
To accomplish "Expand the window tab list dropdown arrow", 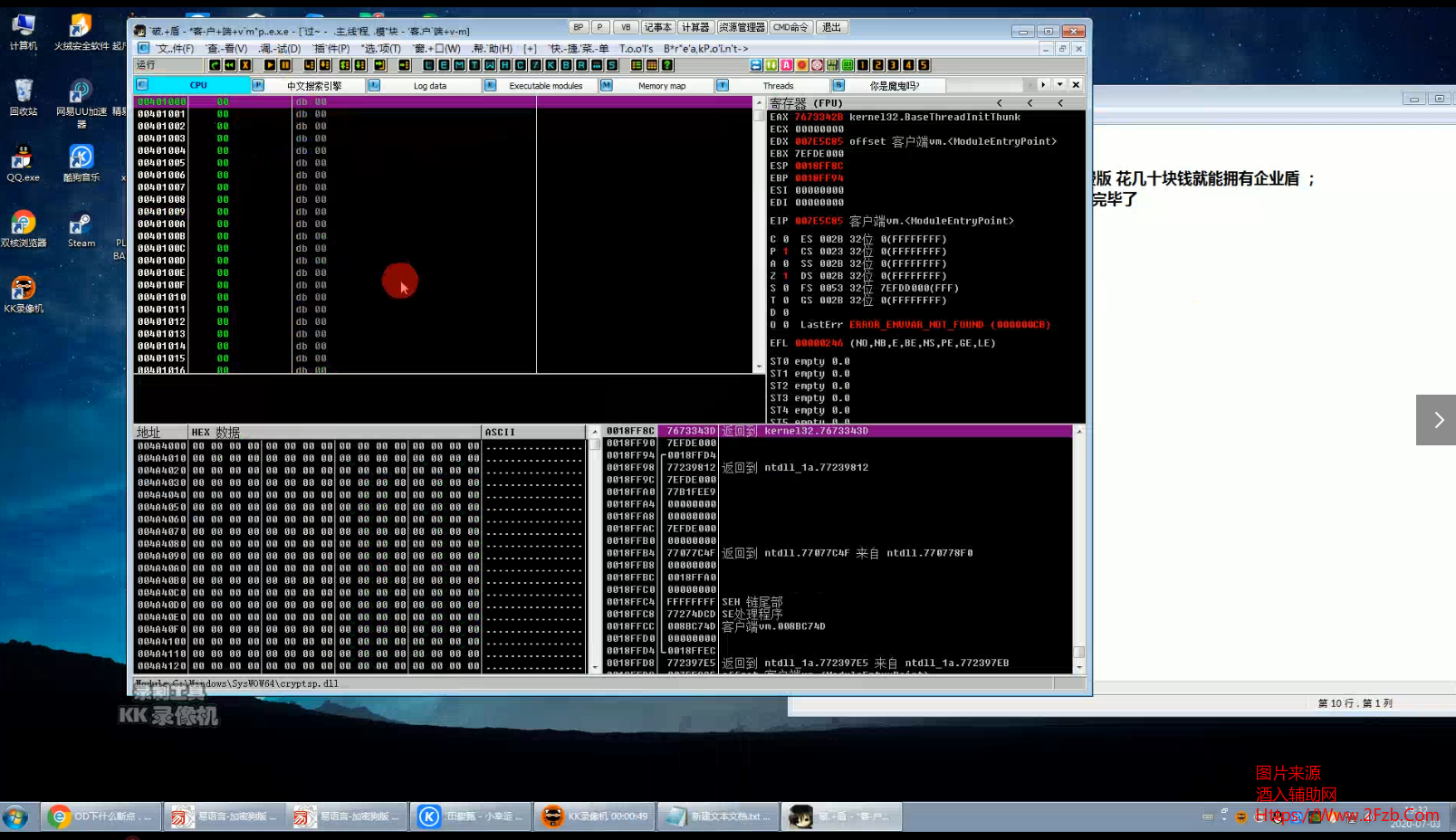I will click(x=1059, y=85).
